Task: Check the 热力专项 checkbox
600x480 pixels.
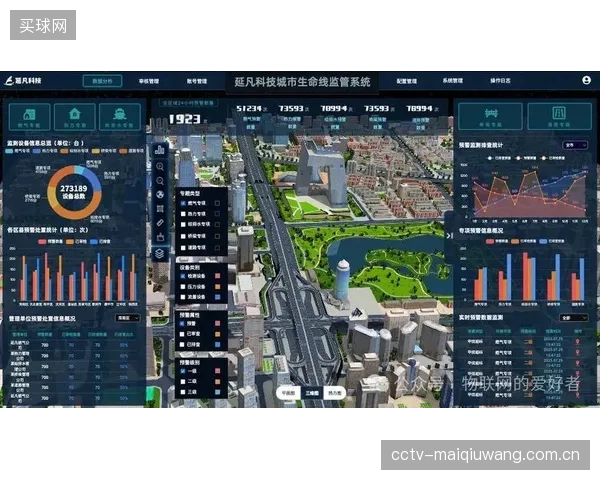Action: 183,214
